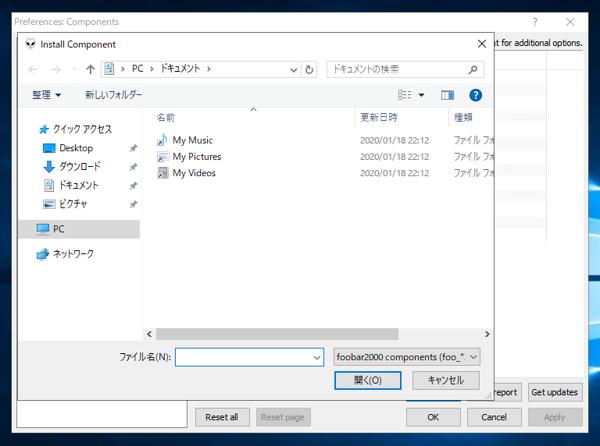
Task: Open the 整理 menu
Action: click(46, 95)
